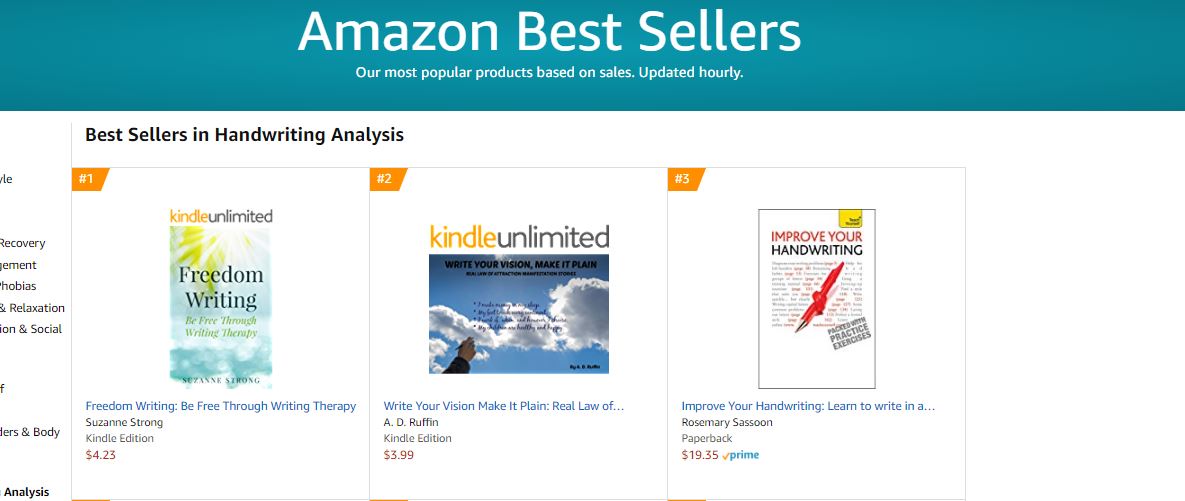The image size is (1185, 501).
Task: Open the Write Your Vision Make It Plain link
Action: [x=504, y=406]
